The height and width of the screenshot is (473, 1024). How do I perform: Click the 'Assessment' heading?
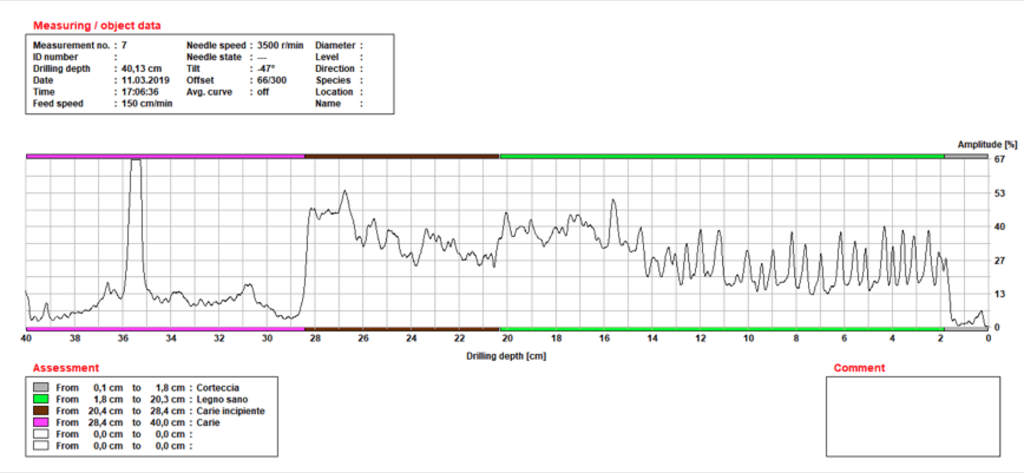pyautogui.click(x=66, y=368)
